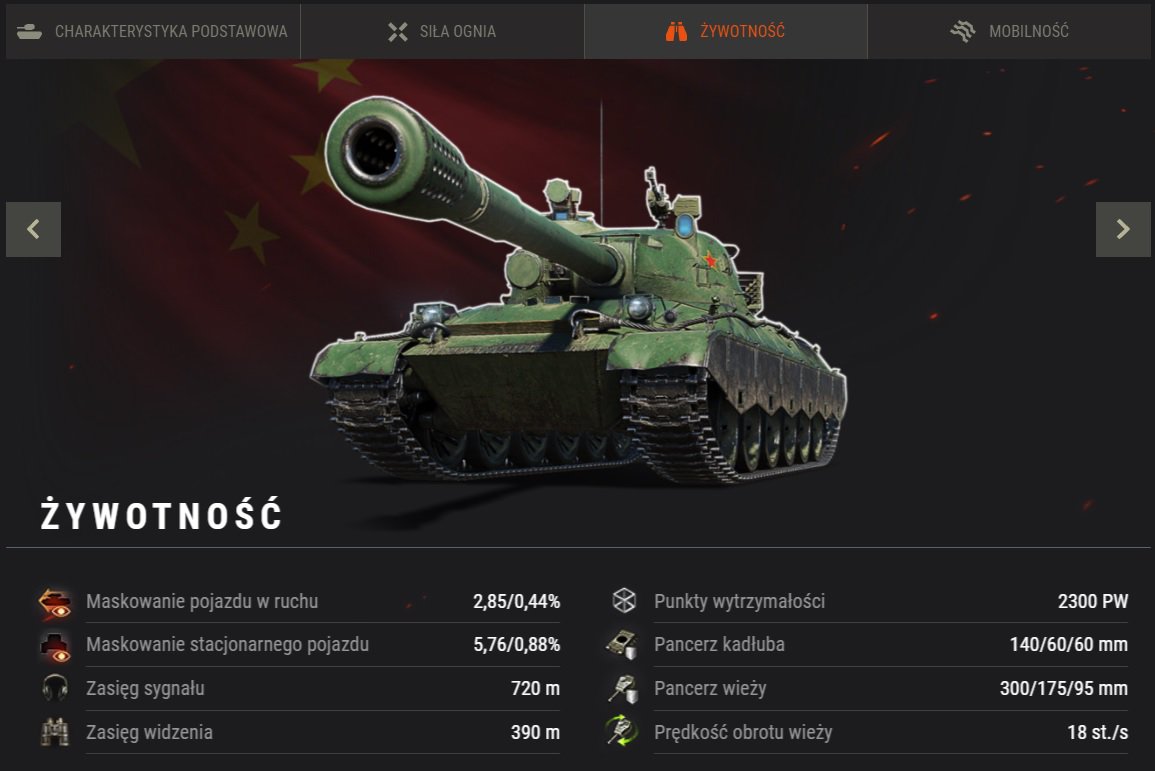This screenshot has height=771, width=1155.
Task: Click the headset signal range icon
Action: point(55,689)
